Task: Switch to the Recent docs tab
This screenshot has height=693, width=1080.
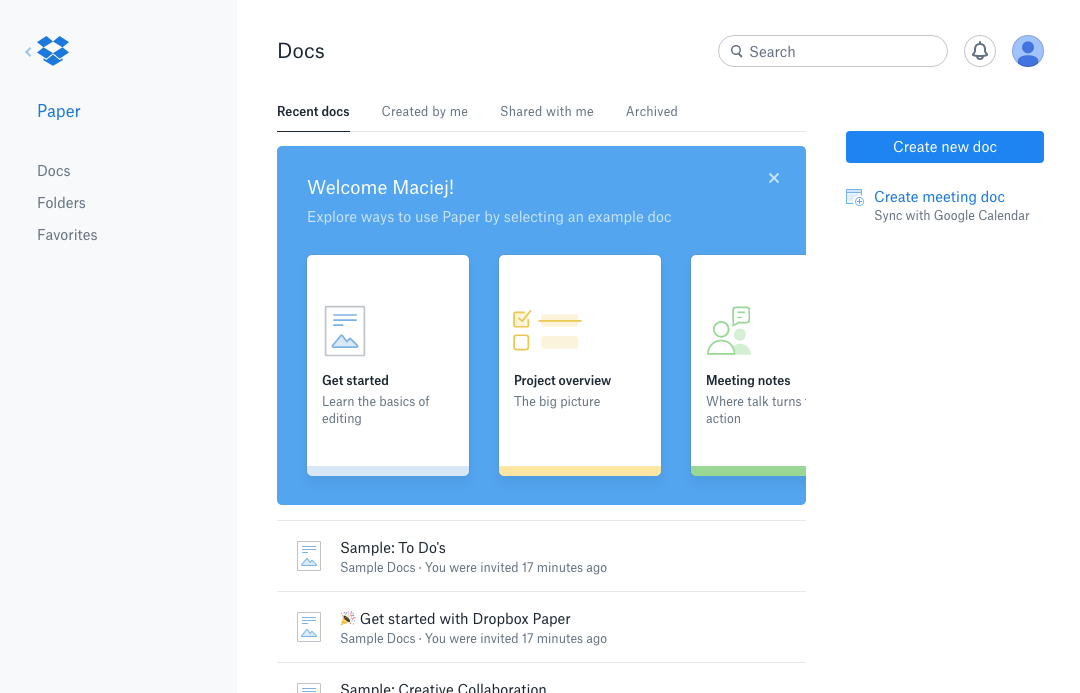Action: (313, 112)
